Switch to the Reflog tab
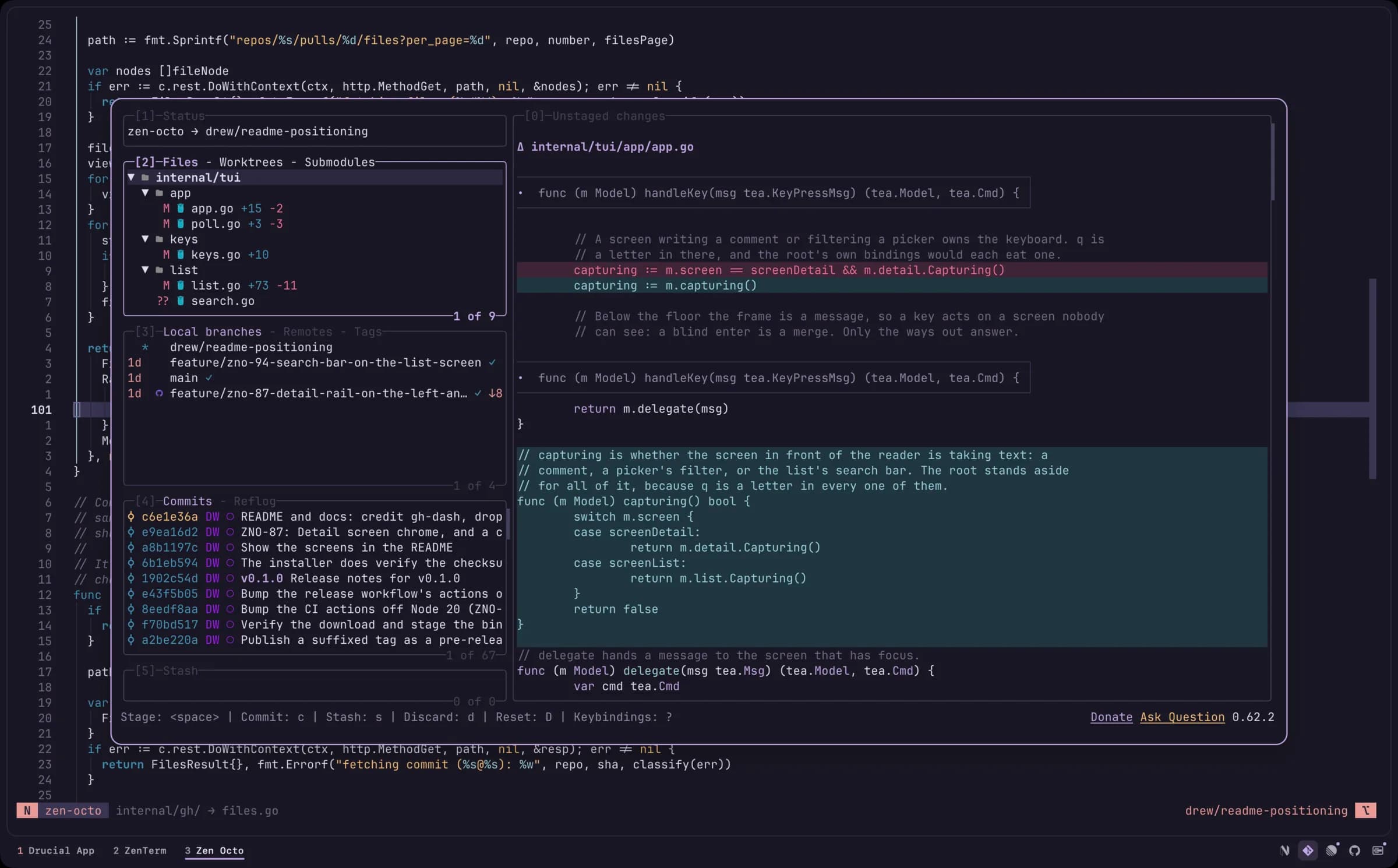This screenshot has width=1398, height=868. coord(255,501)
